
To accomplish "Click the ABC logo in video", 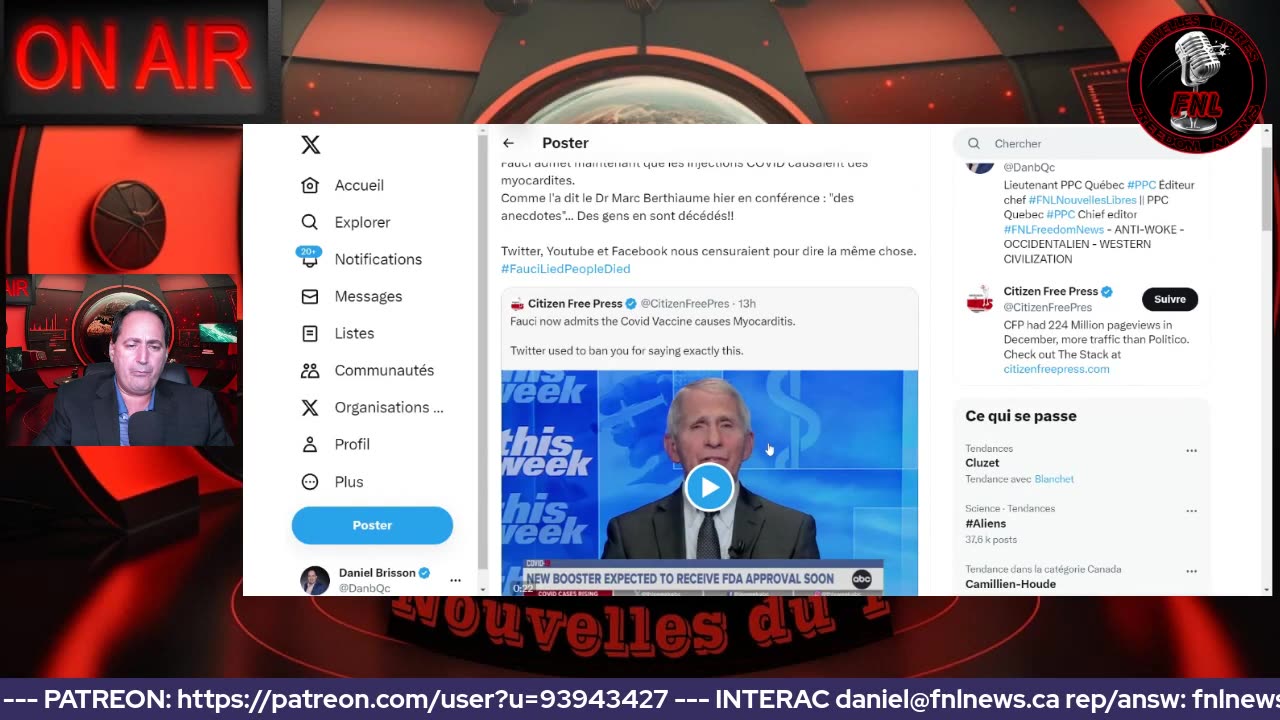I will coord(861,579).
